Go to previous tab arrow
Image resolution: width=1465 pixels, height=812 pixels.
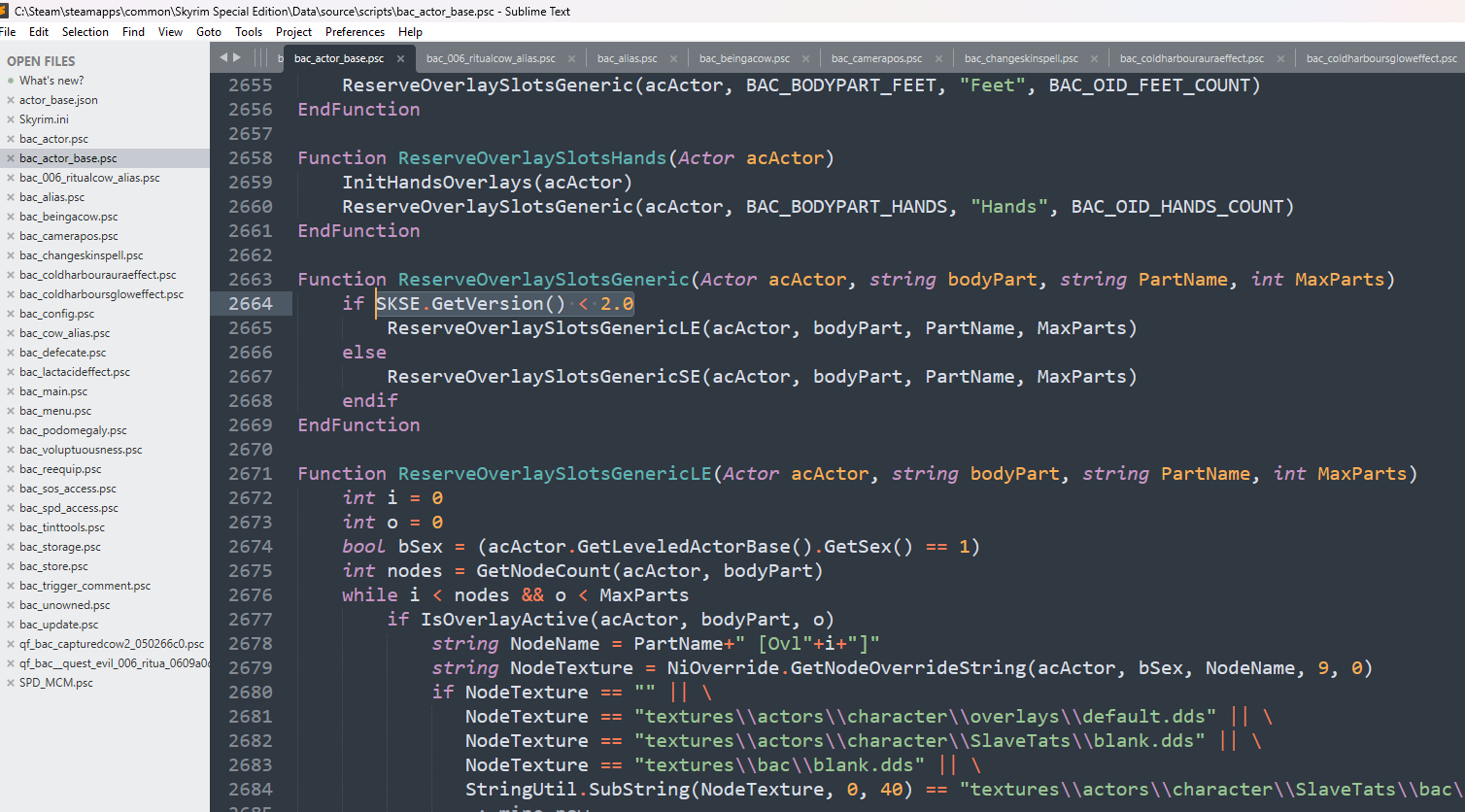(223, 57)
